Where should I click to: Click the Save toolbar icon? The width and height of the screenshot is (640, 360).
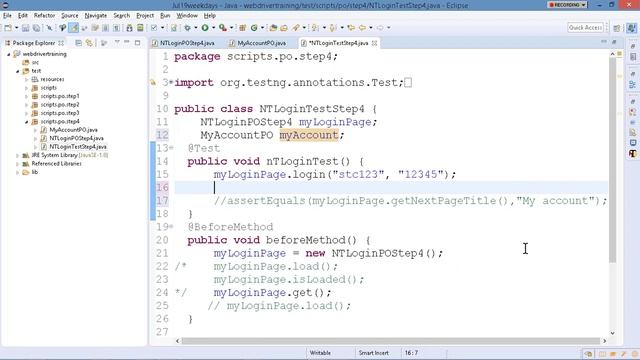pos(25,28)
